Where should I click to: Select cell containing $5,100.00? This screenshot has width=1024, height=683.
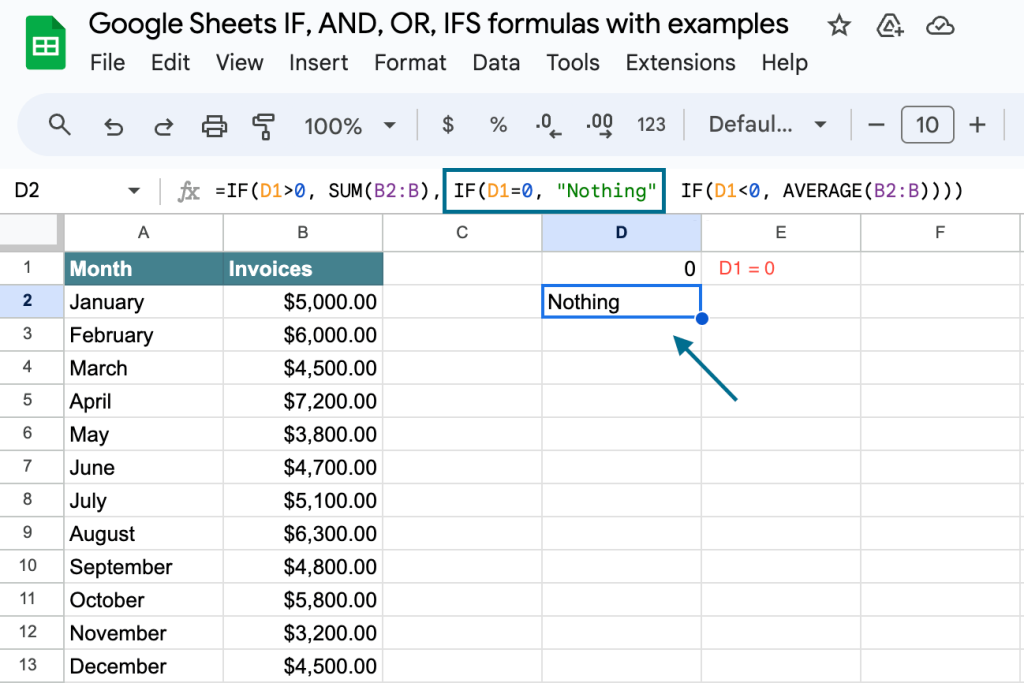coord(303,501)
